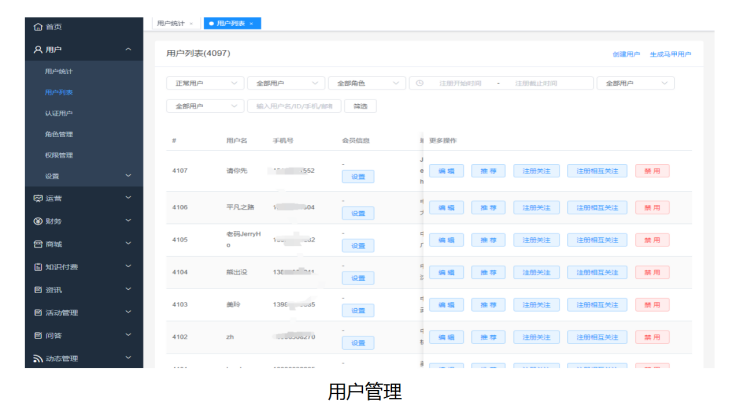This screenshot has height=416, width=740.
Task: Click 禁用 for user 4105
Action: 652,240
